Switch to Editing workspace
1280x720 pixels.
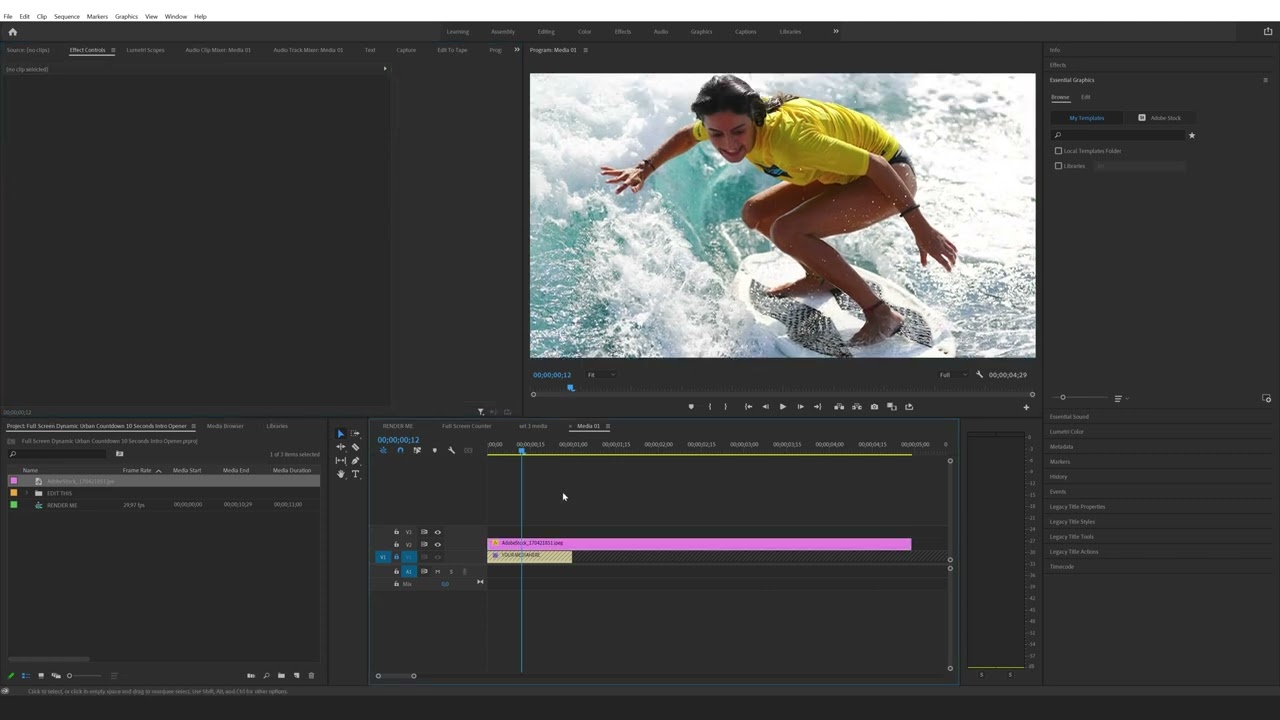[x=546, y=31]
